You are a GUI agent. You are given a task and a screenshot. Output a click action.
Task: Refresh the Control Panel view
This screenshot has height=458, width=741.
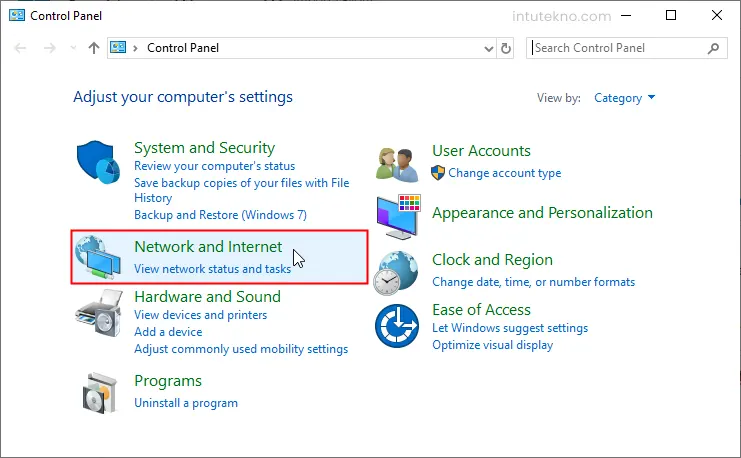[x=506, y=48]
